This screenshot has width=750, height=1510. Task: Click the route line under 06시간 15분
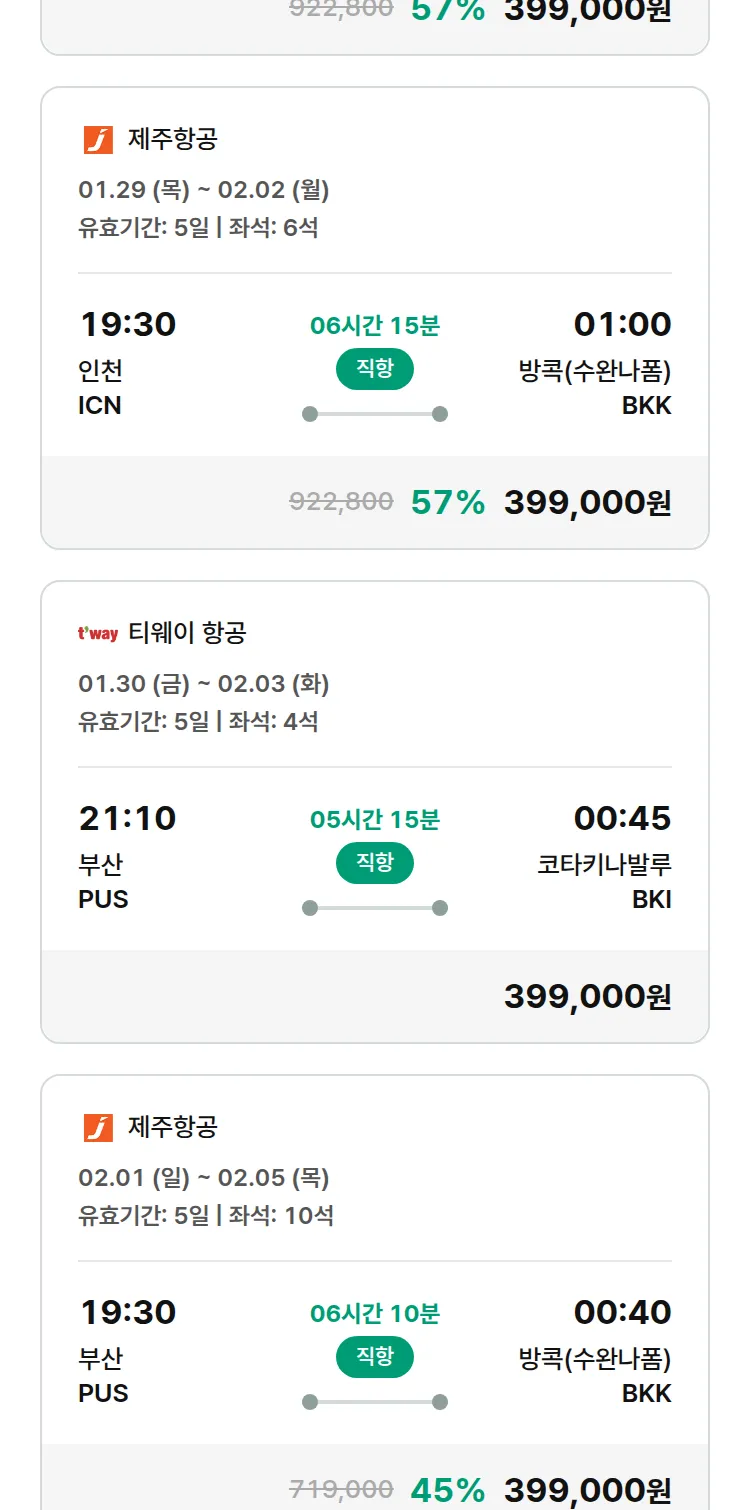click(375, 414)
